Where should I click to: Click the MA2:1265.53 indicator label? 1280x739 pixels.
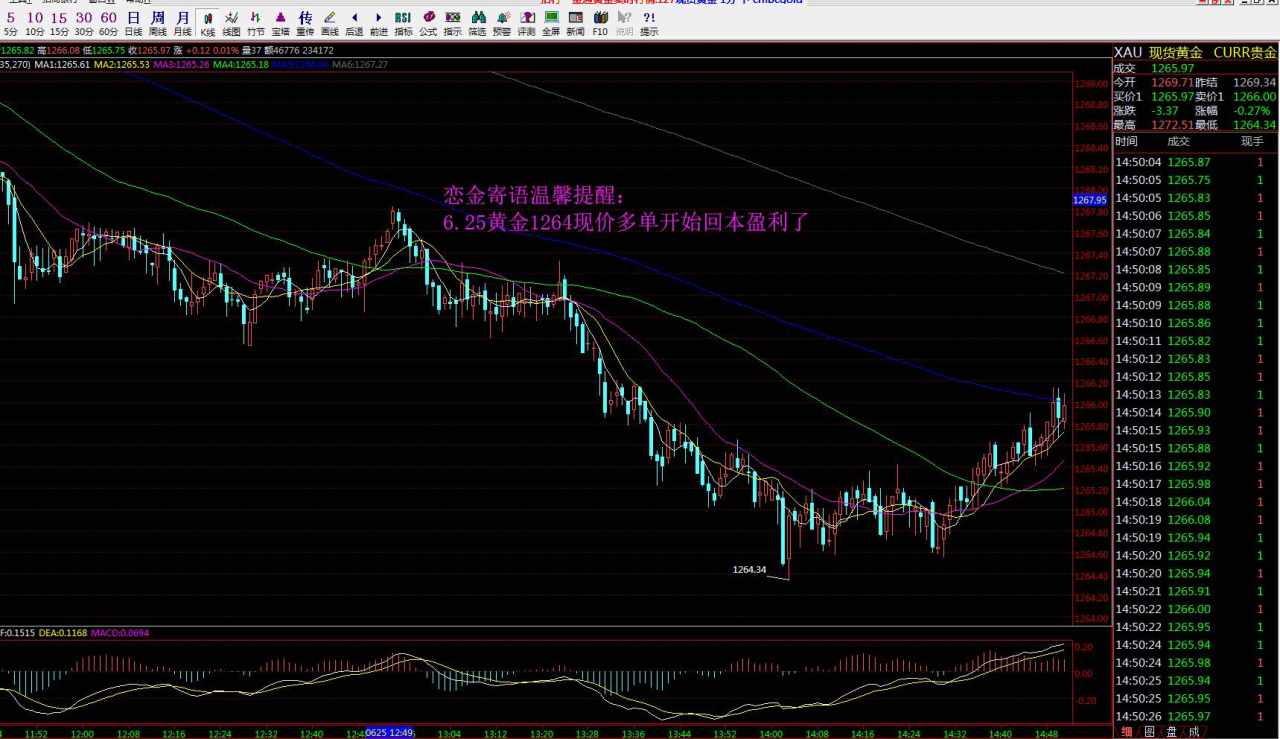[123, 64]
